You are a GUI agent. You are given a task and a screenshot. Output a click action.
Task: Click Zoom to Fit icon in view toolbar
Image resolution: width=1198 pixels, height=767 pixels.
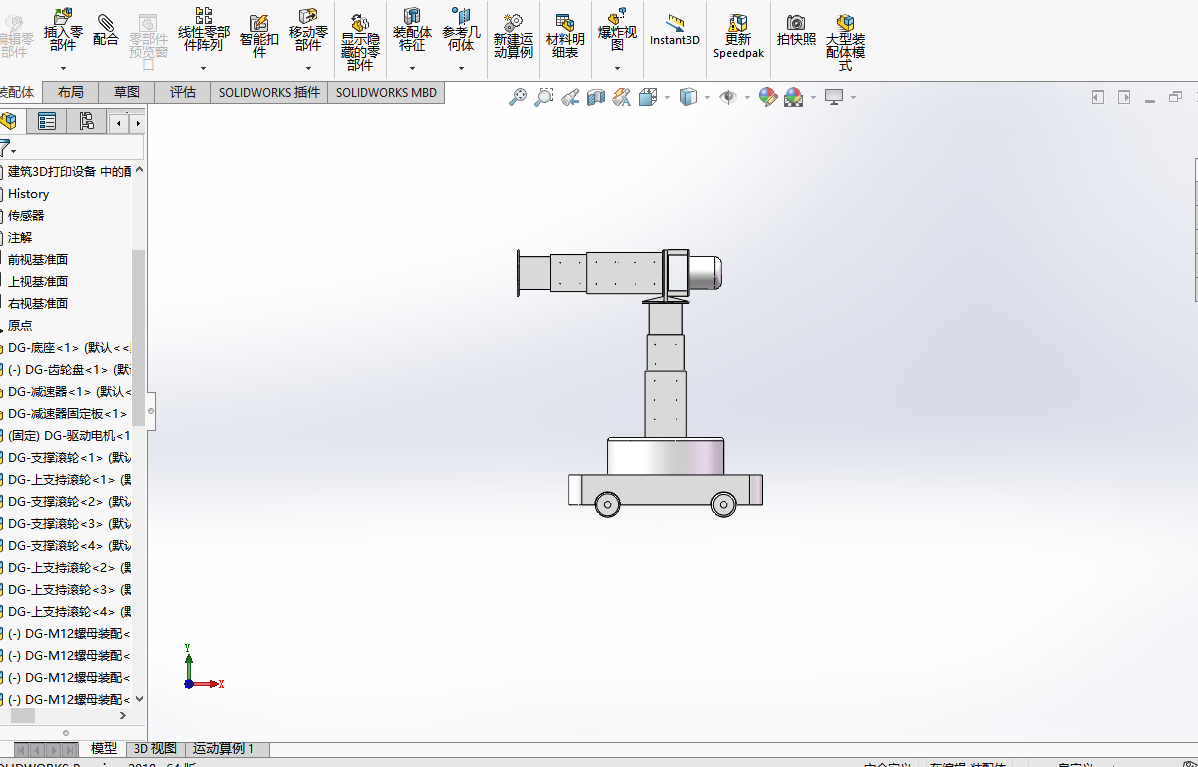[518, 97]
